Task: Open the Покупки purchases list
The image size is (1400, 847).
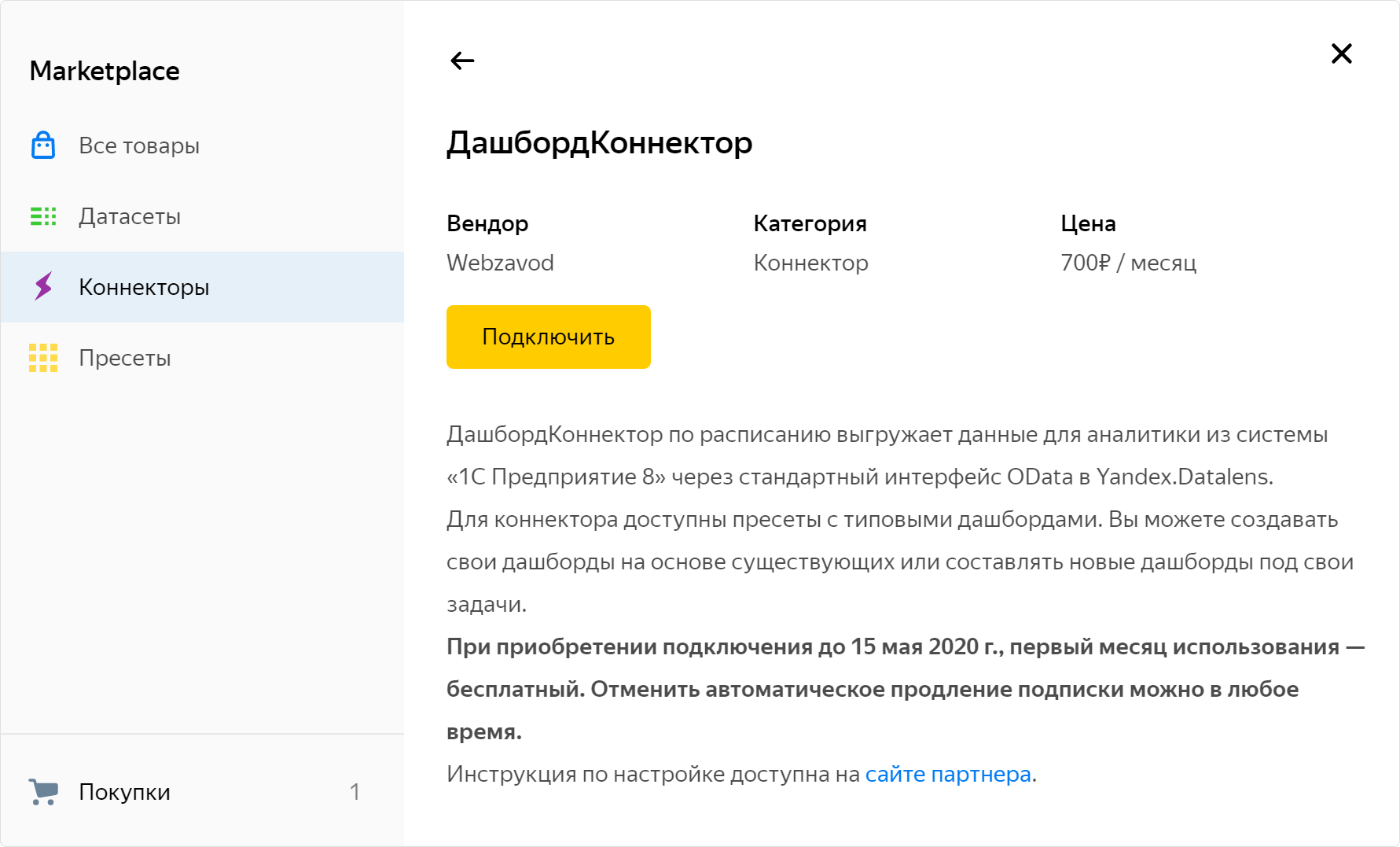Action: pos(202,791)
